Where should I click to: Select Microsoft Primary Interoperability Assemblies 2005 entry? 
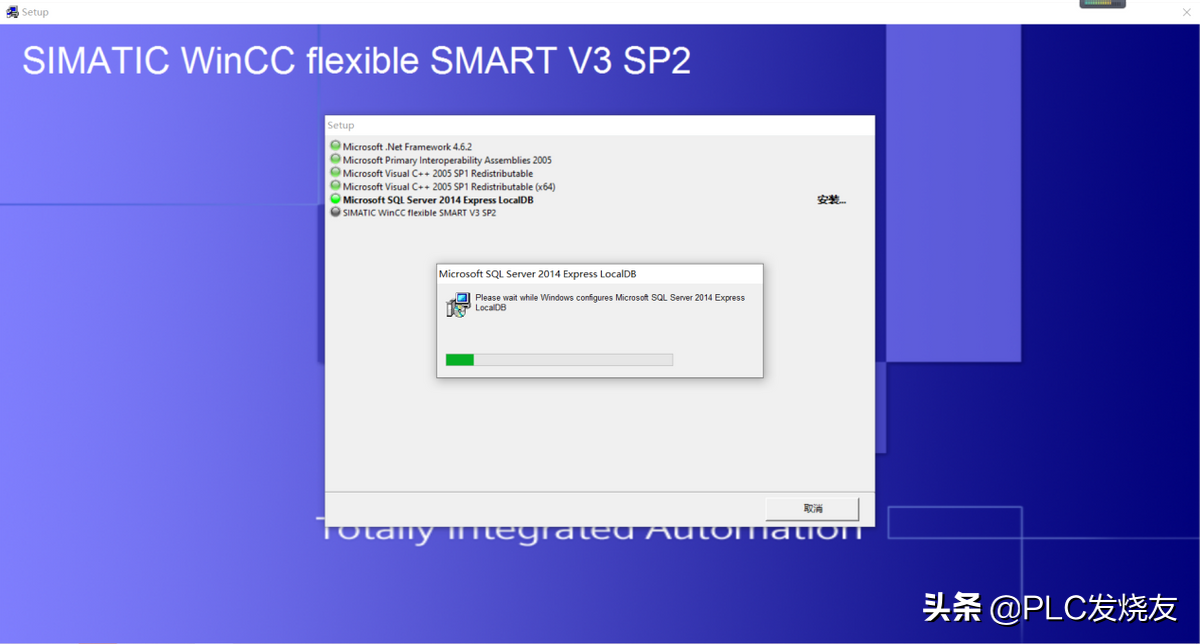click(447, 160)
